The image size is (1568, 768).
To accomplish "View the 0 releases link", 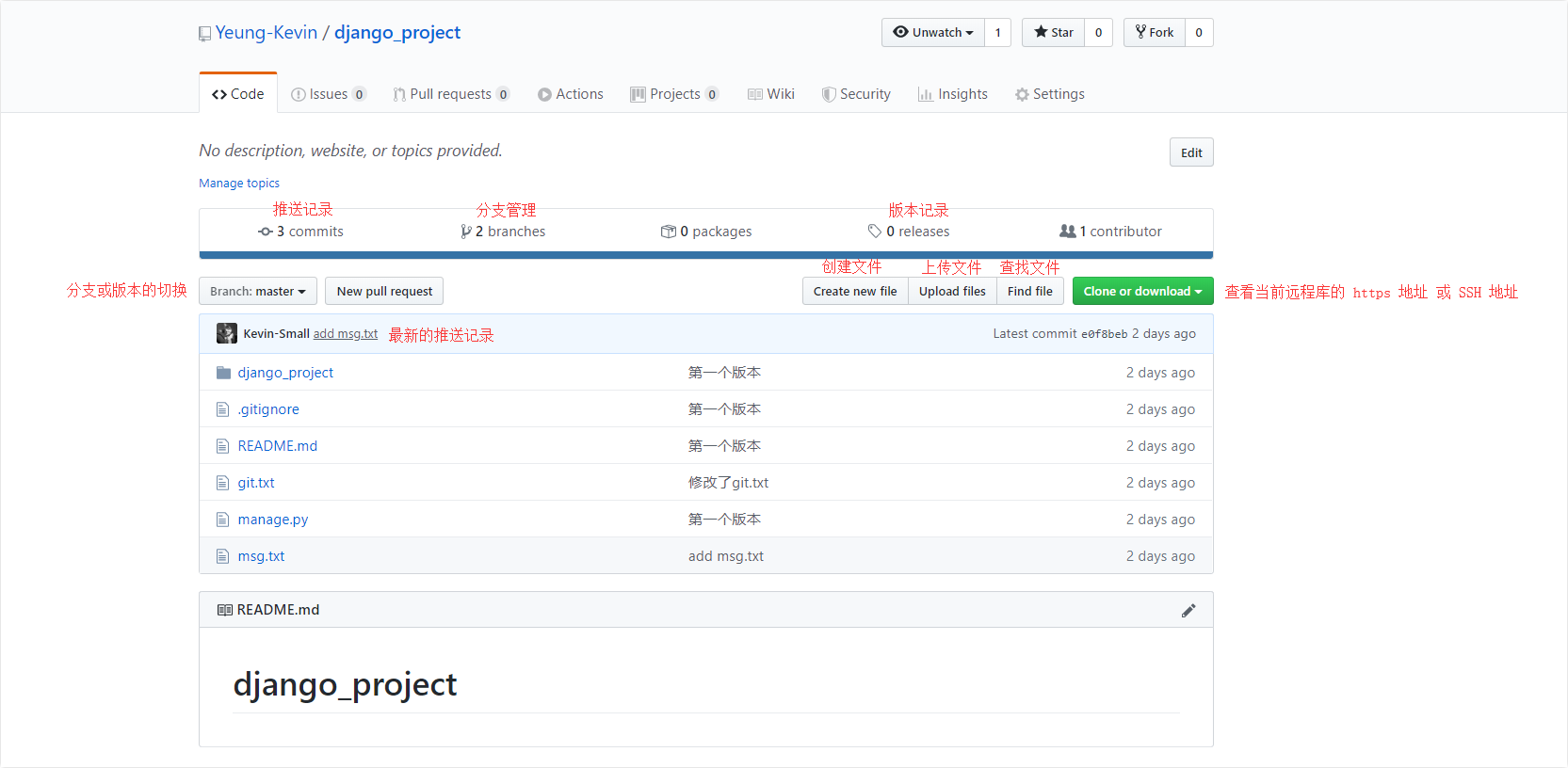I will (909, 232).
